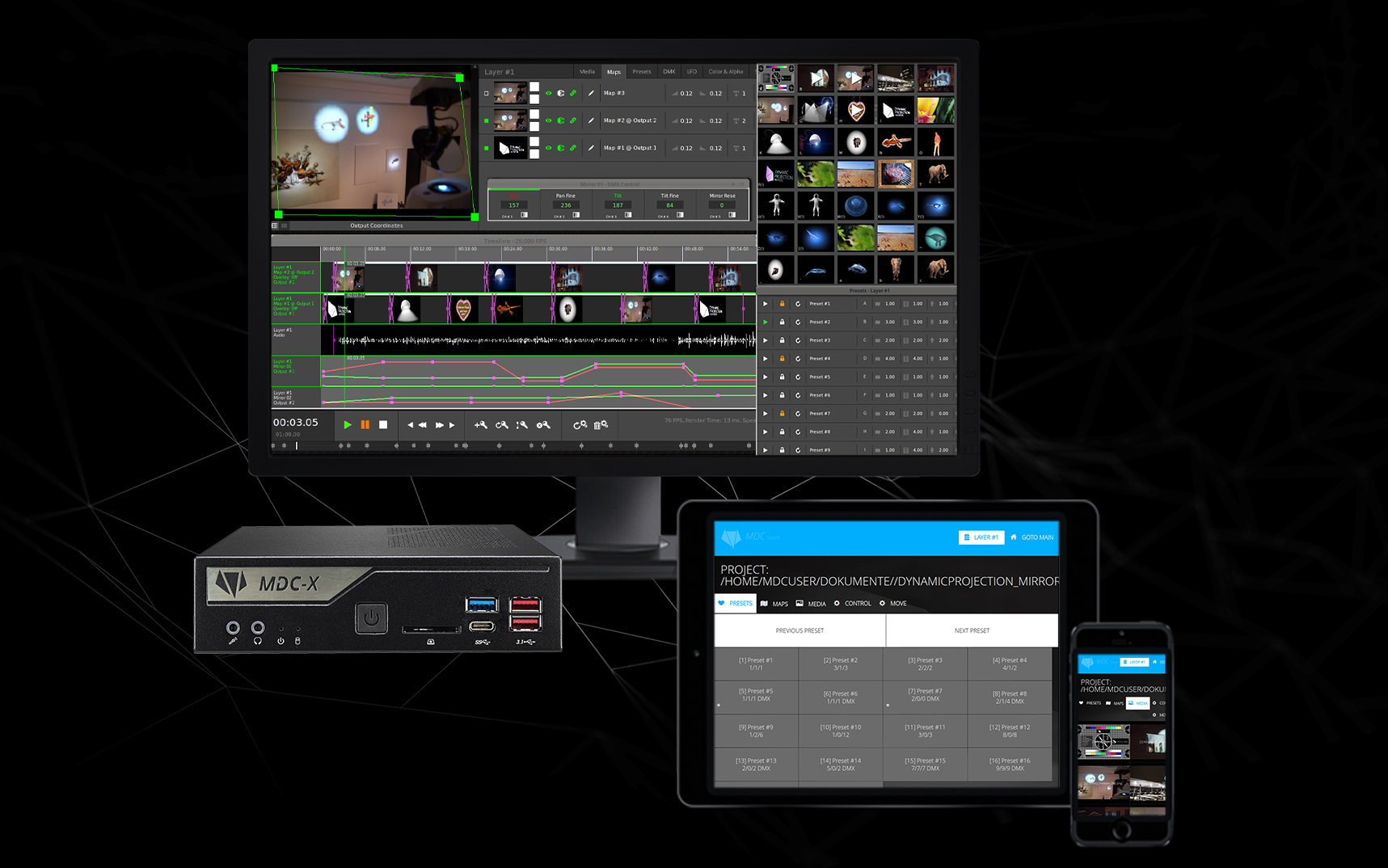Close the Mirror 01 DMX Control panel
The image size is (1388, 868).
tap(744, 184)
